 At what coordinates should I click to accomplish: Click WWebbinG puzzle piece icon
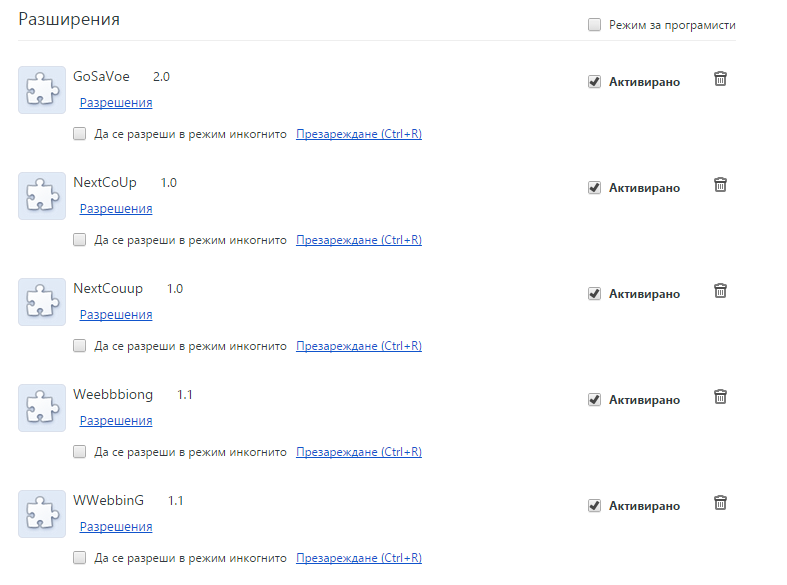coord(42,514)
